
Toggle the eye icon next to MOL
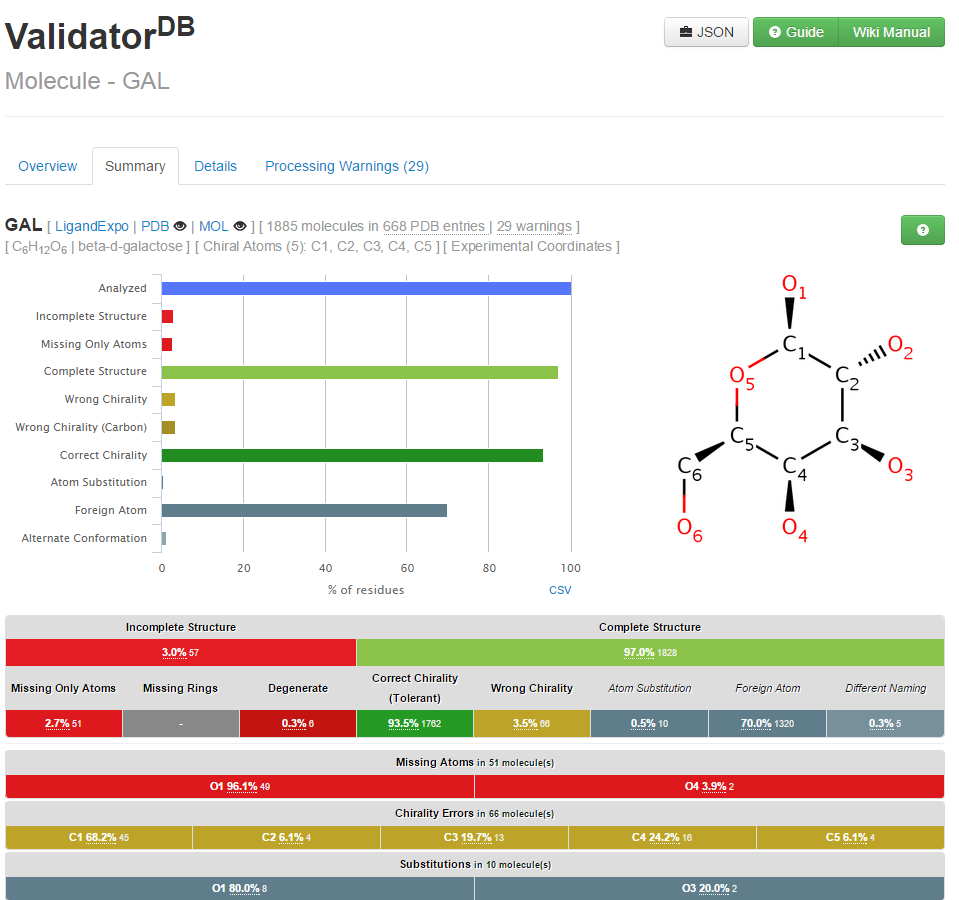pyautogui.click(x=240, y=226)
